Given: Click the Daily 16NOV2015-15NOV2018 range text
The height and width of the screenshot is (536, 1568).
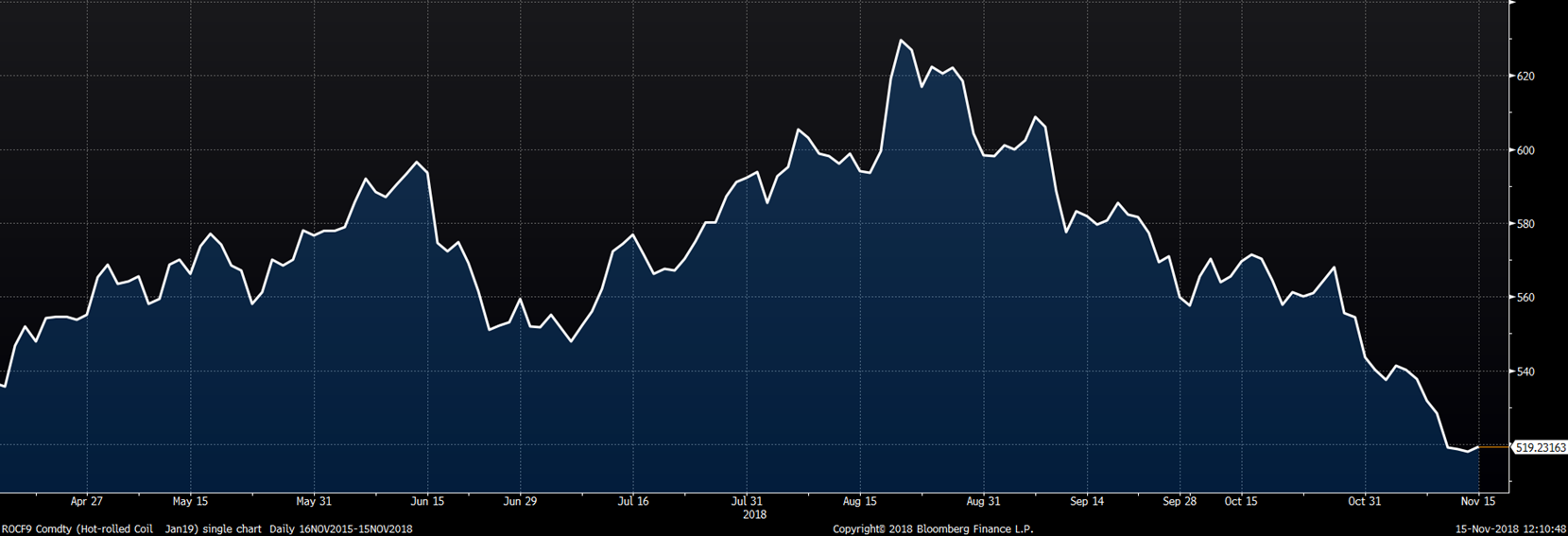Looking at the screenshot, I should coord(341,529).
